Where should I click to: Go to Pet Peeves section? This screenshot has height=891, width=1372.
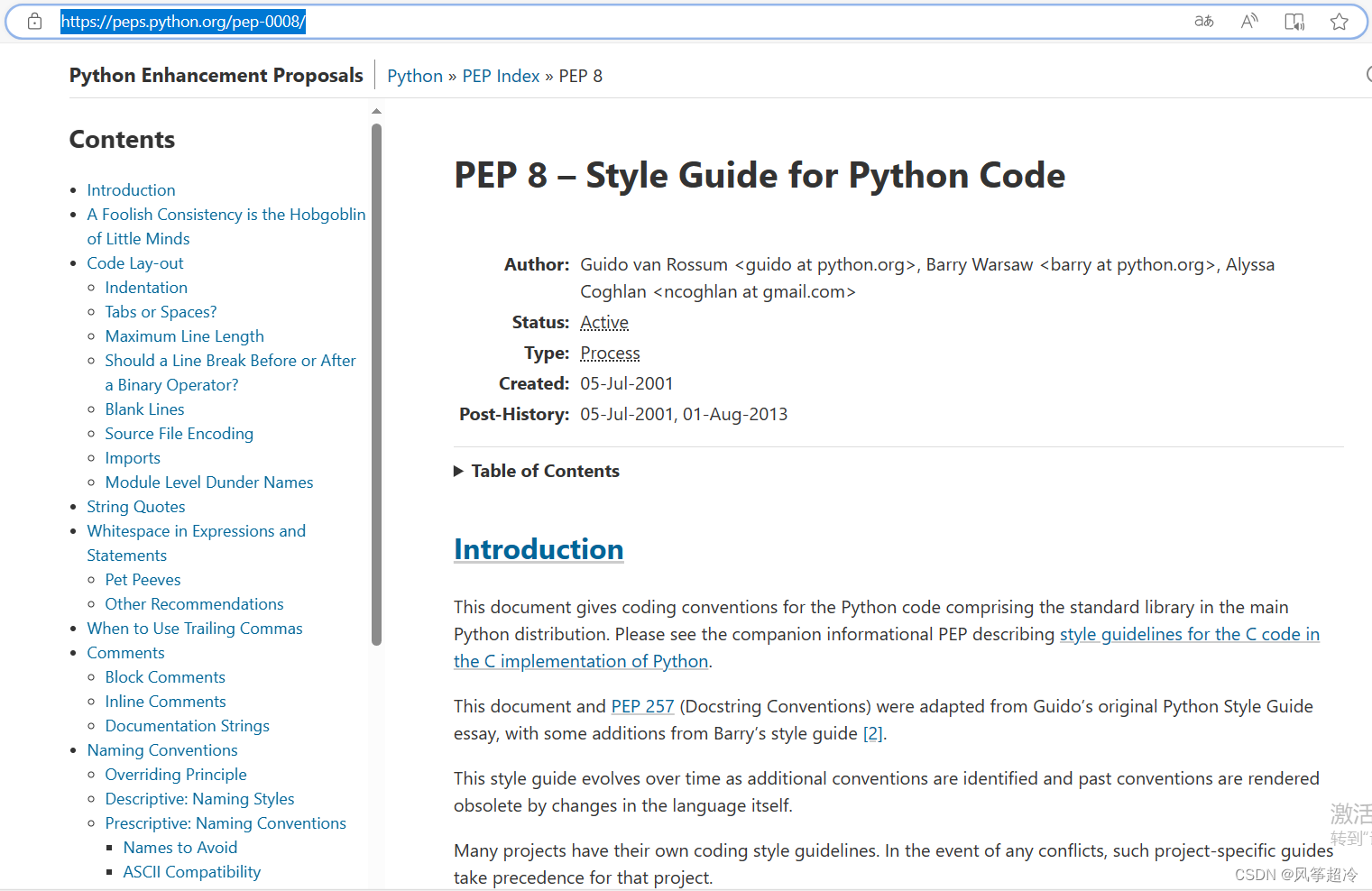143,580
